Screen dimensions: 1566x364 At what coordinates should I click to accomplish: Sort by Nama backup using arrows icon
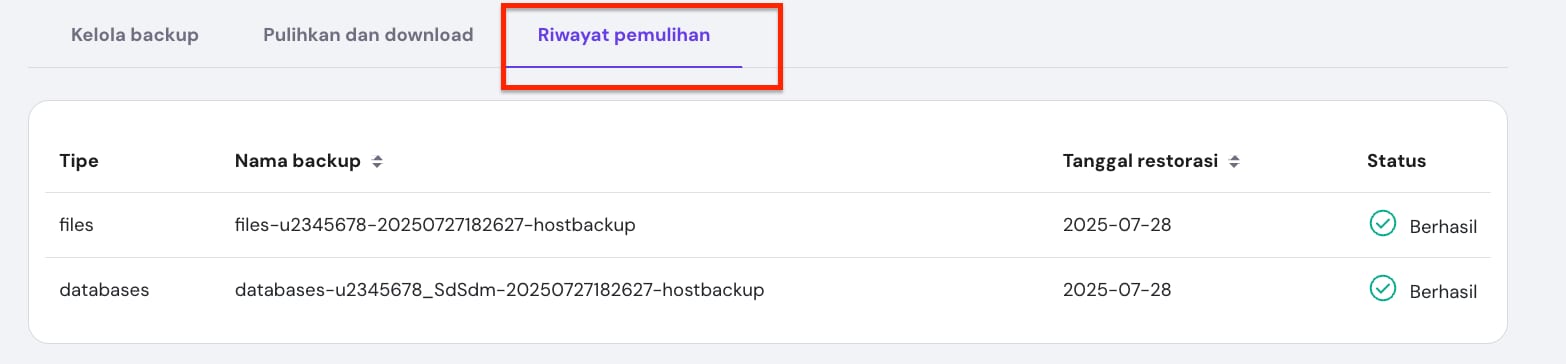[377, 162]
